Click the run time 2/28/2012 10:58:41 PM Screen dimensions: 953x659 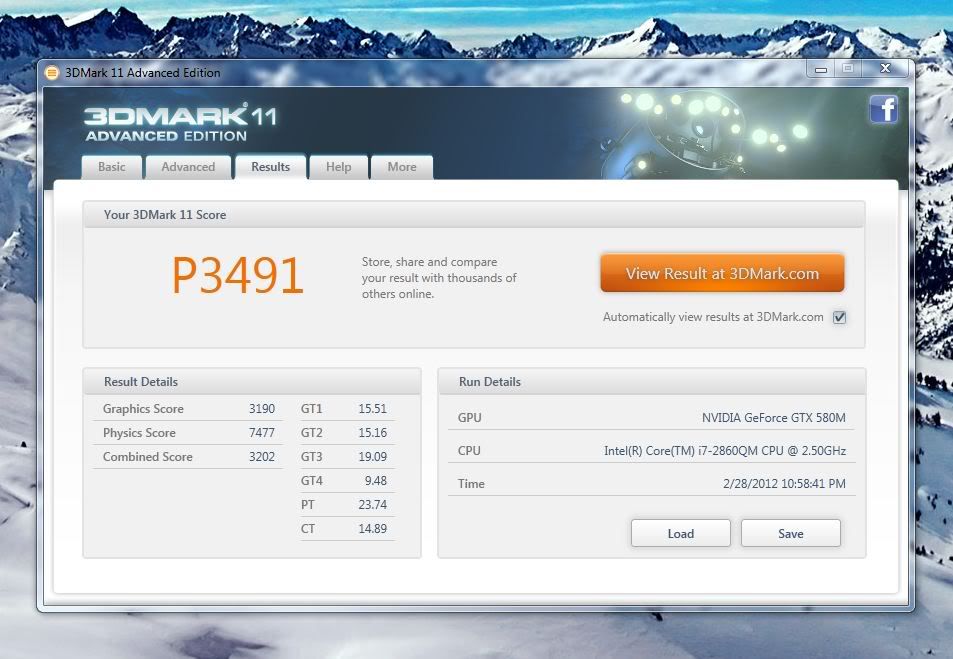coord(784,484)
